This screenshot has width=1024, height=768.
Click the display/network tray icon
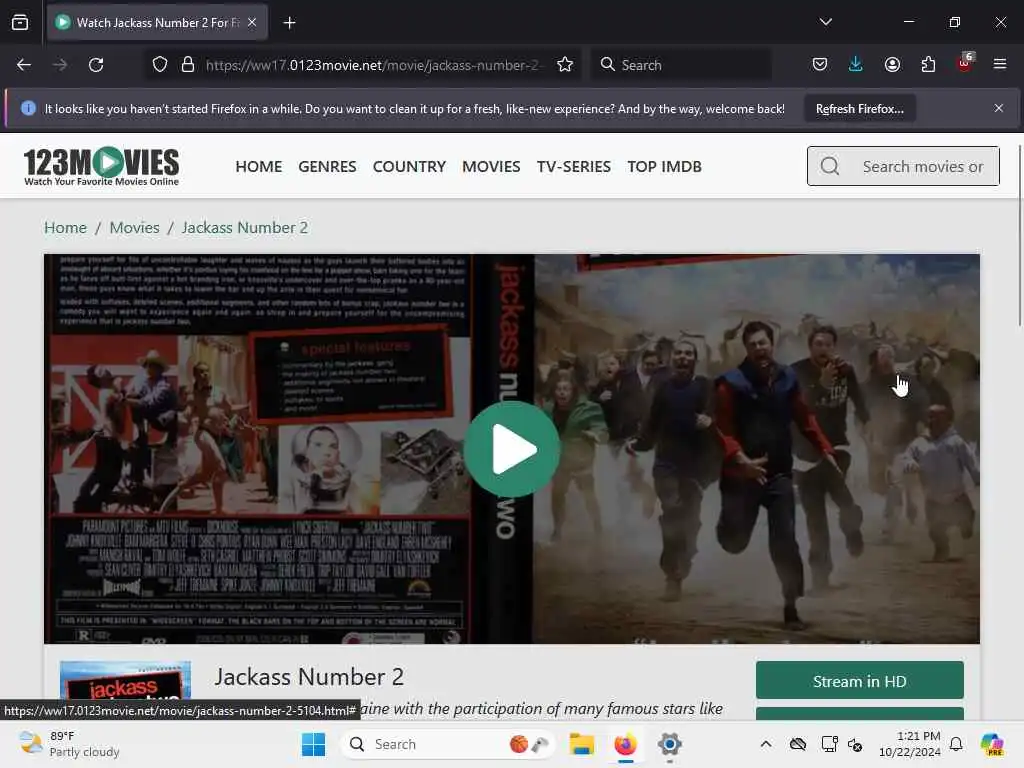pyautogui.click(x=829, y=744)
